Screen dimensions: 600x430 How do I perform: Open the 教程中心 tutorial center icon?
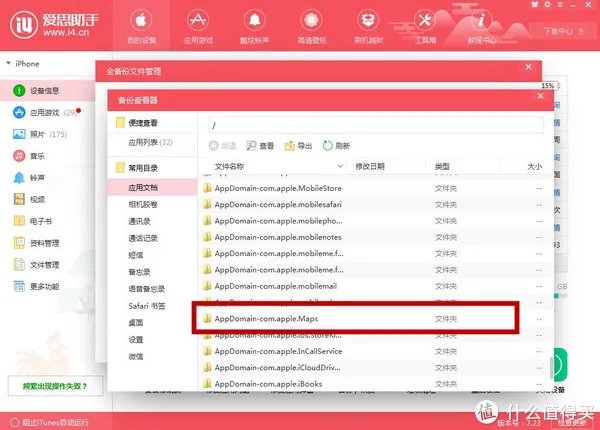[481, 26]
